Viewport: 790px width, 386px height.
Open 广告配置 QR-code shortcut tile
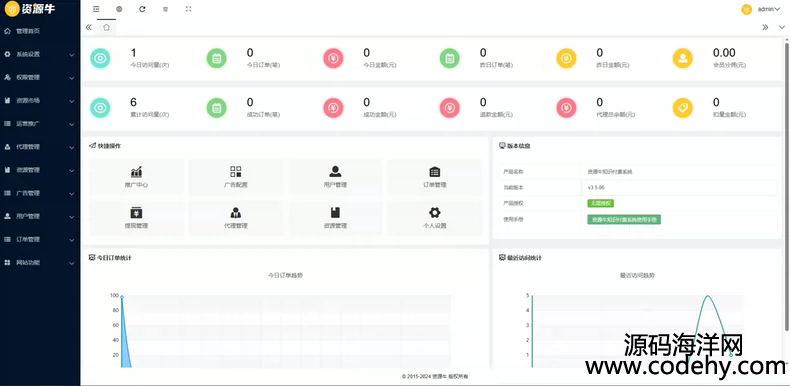tap(236, 177)
